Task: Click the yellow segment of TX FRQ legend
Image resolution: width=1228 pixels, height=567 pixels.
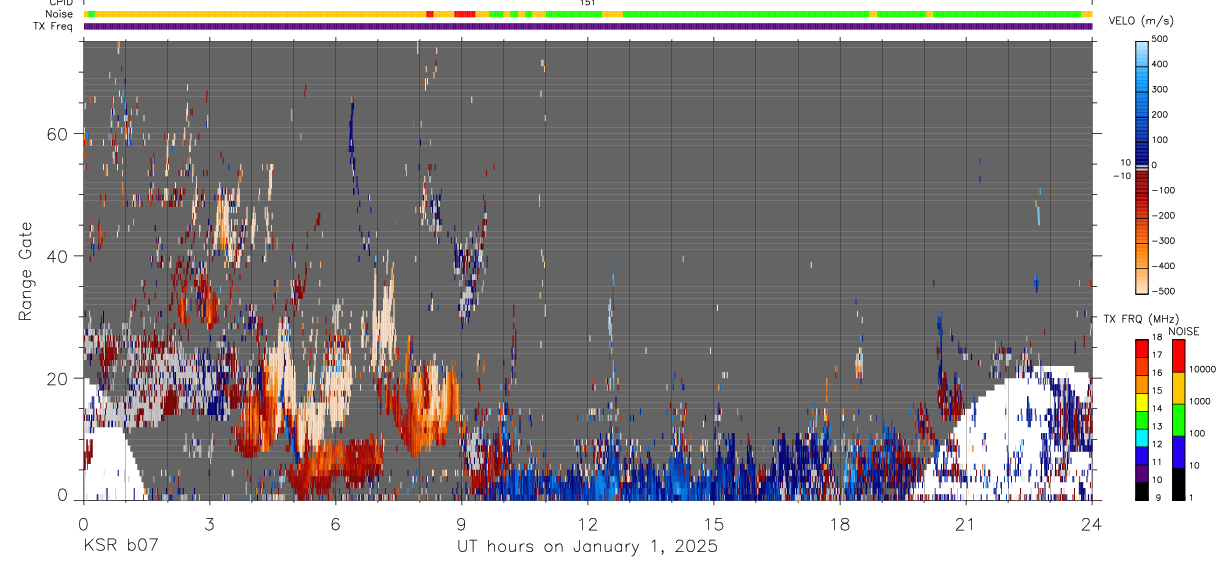Action: [x=1143, y=402]
